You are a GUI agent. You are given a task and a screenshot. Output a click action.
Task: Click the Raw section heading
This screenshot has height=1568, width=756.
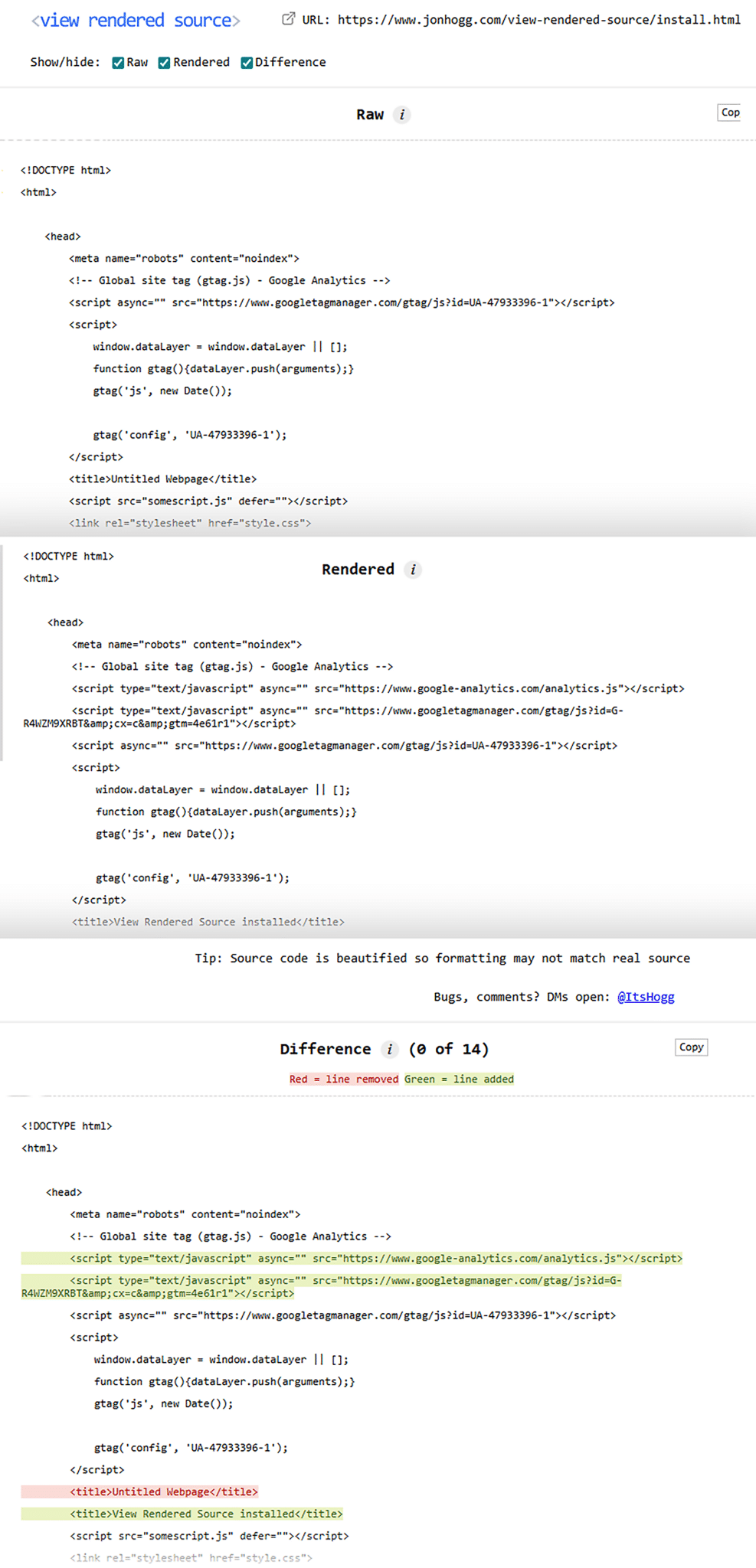coord(370,115)
